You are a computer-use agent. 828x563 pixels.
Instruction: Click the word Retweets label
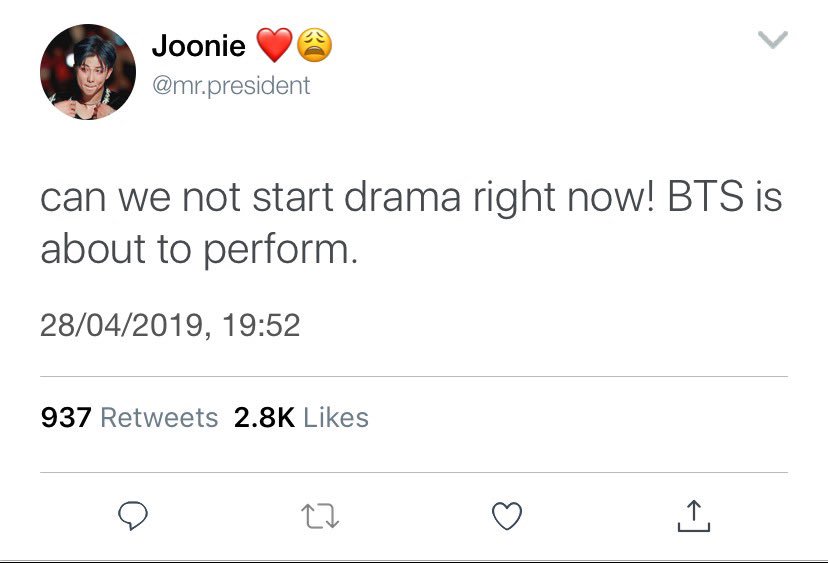159,418
